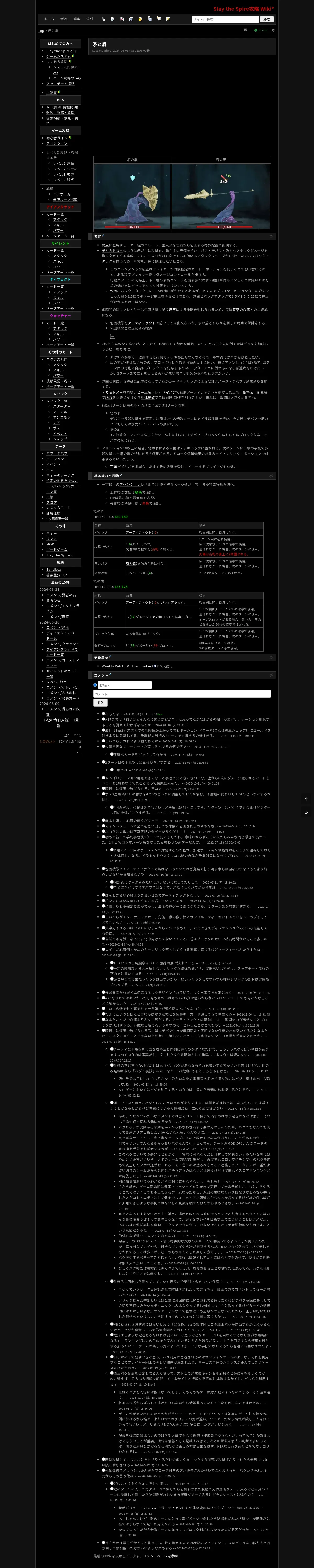
Task: Click the Weekly Patch 50: The Final Act link
Action: (127, 666)
